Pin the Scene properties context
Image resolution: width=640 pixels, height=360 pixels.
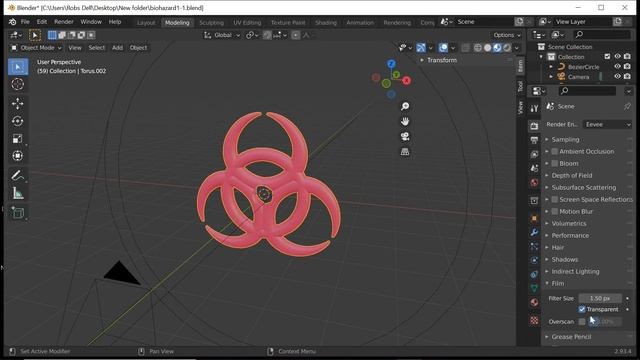pyautogui.click(x=627, y=107)
